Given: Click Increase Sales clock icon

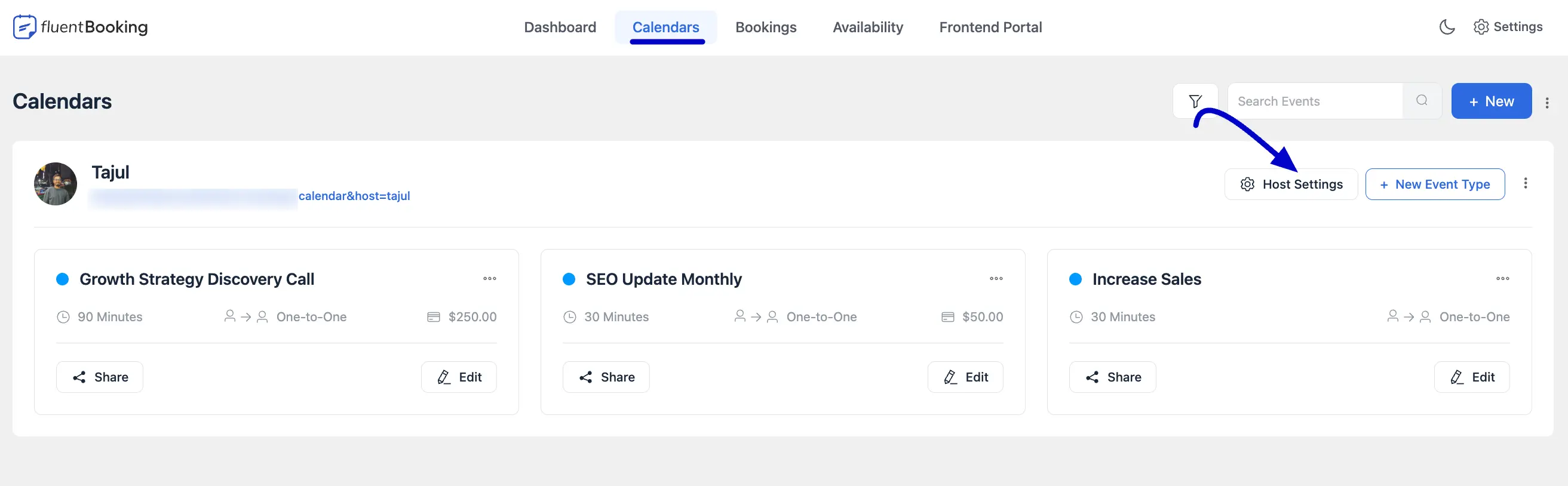Looking at the screenshot, I should pos(1076,317).
